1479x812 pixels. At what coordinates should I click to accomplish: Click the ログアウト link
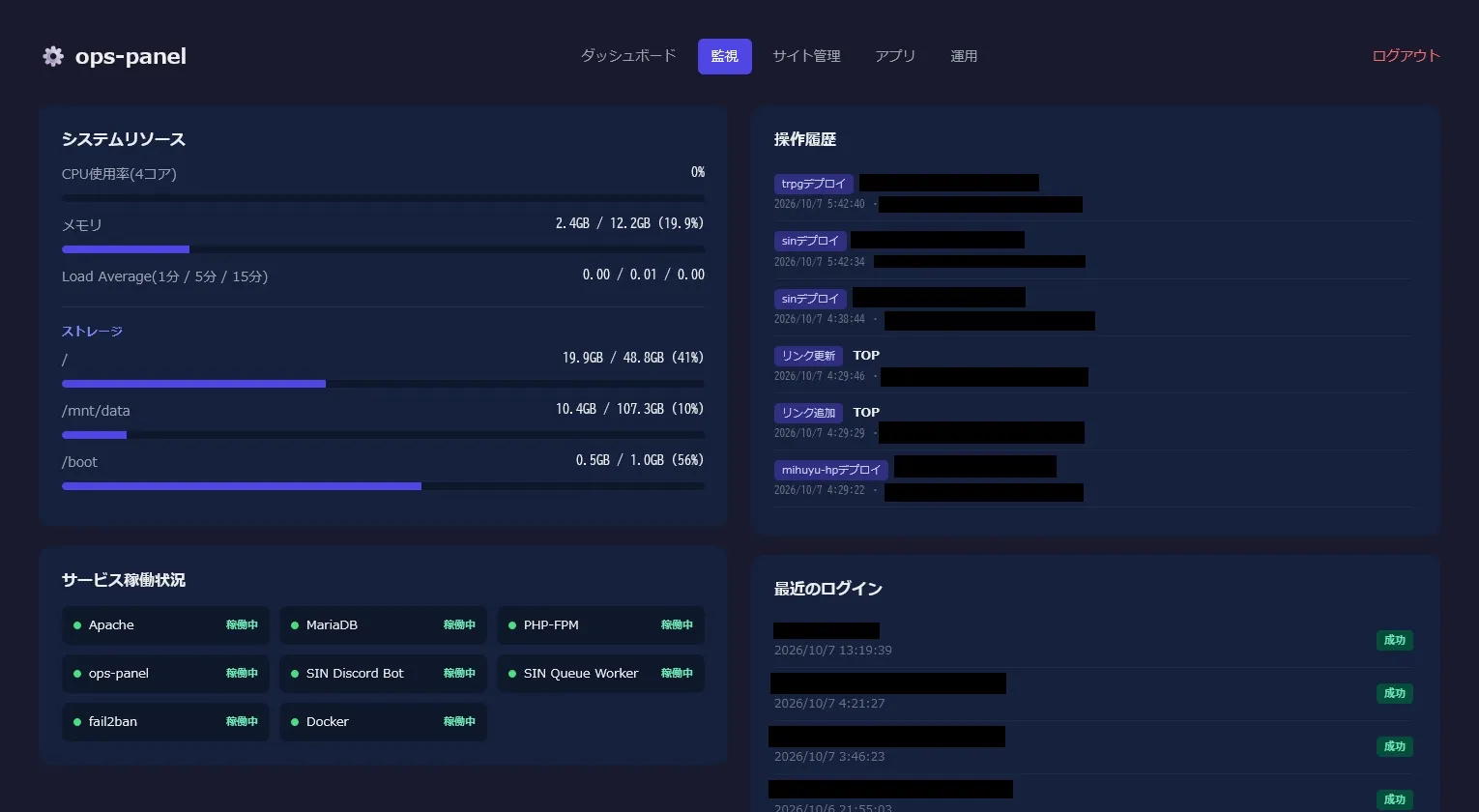point(1406,56)
